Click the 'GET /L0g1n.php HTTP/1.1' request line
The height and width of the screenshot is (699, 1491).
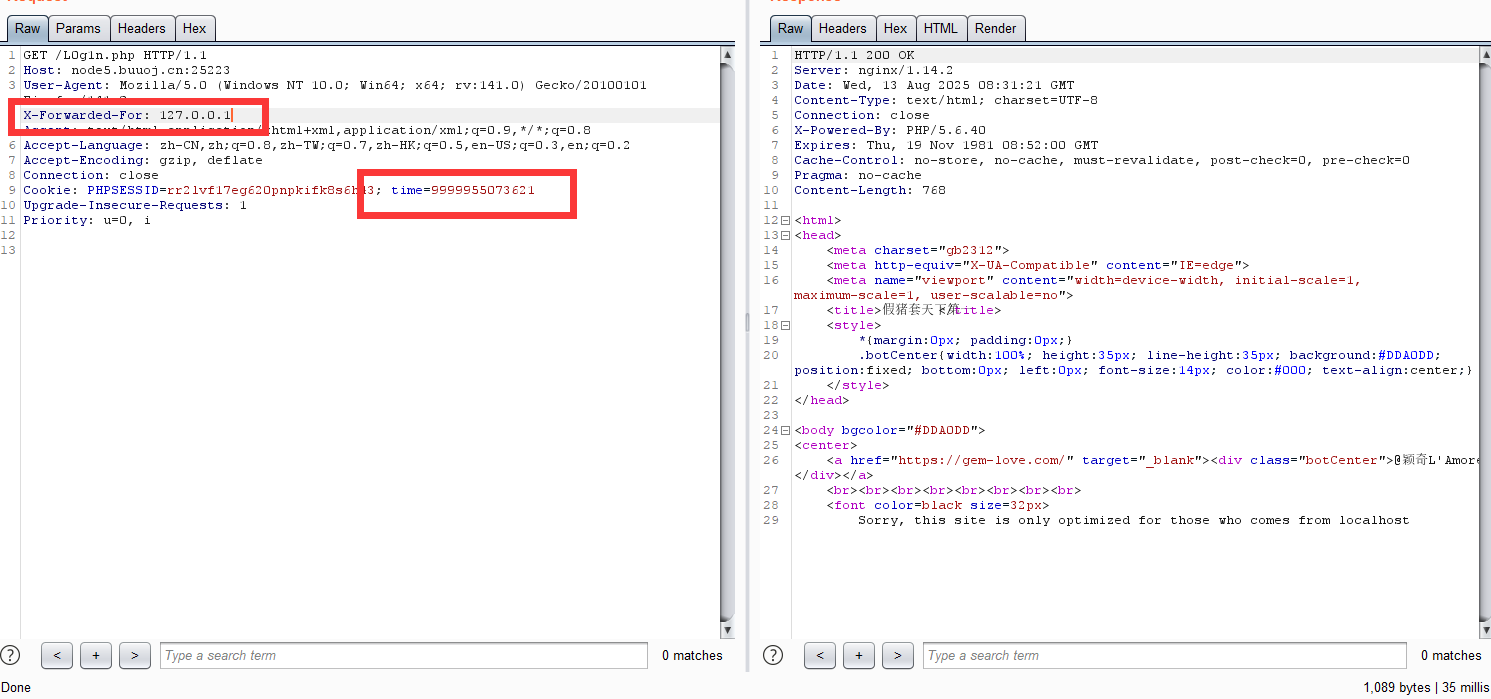pos(115,55)
